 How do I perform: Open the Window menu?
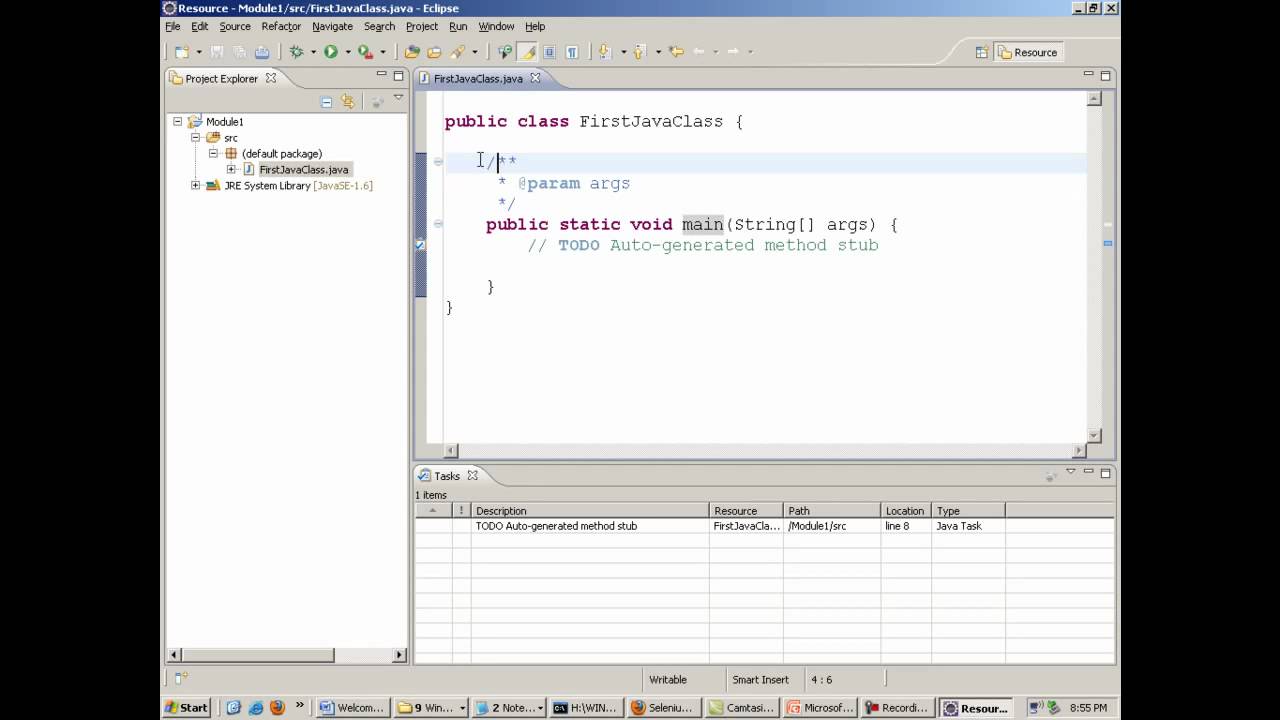pos(496,26)
